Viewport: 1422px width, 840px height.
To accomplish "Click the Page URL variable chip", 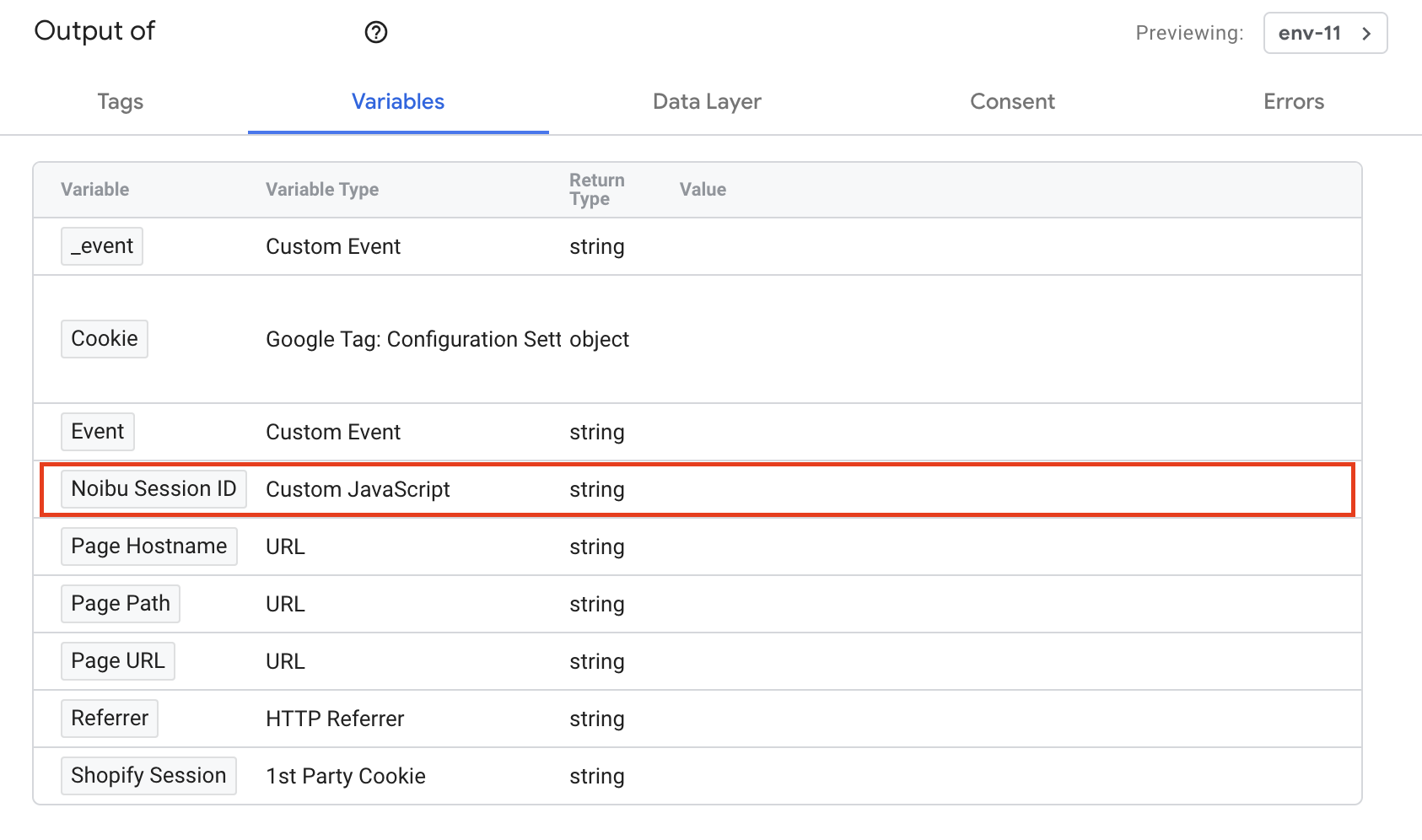I will point(118,661).
